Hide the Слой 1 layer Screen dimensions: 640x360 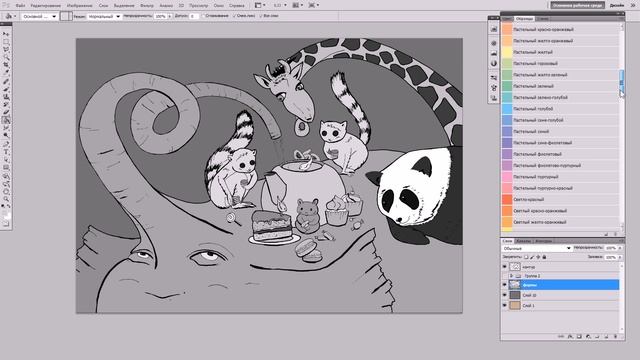point(504,305)
